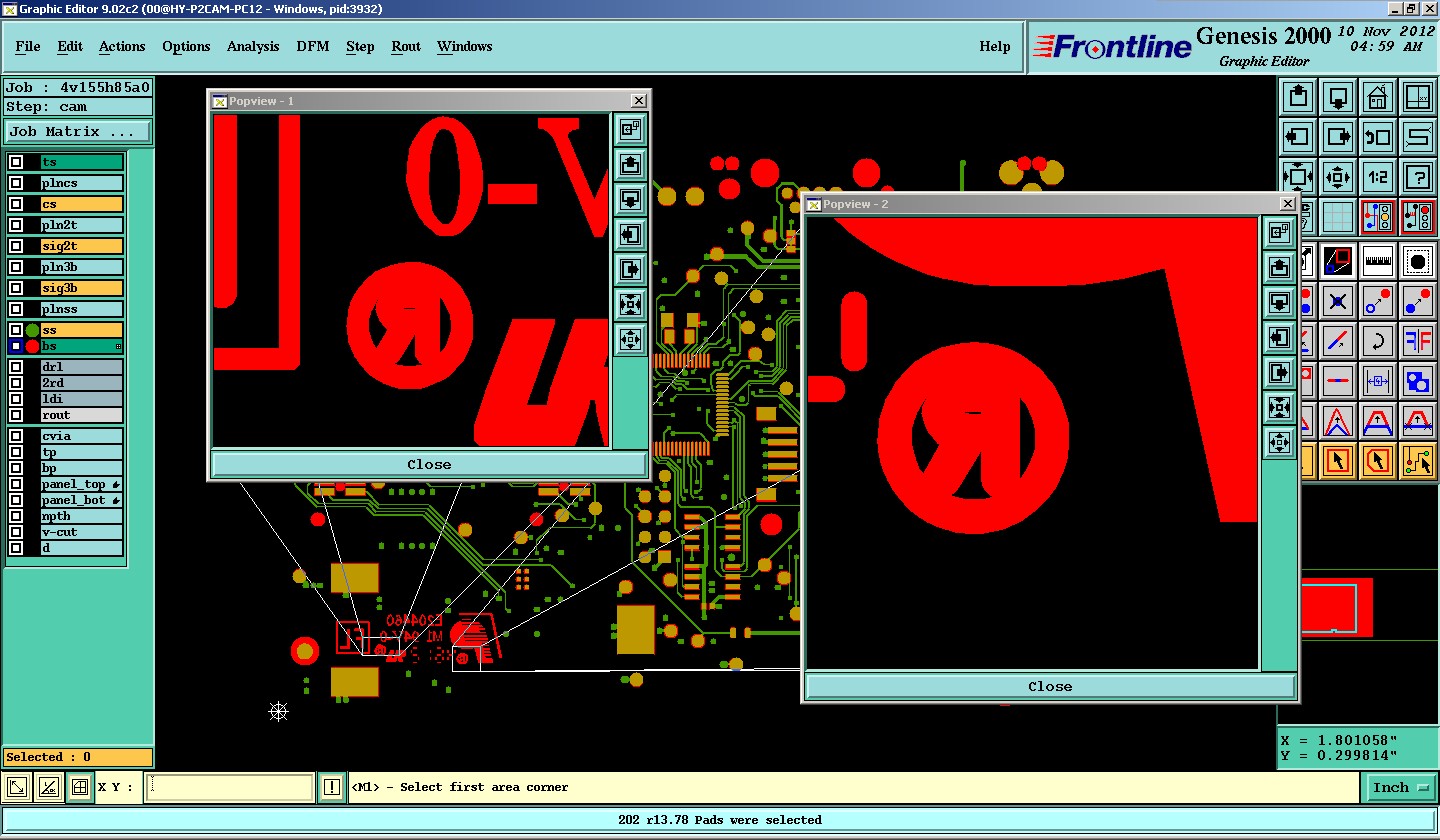This screenshot has height=840, width=1440.
Task: Click the pan up icon in main toolbar
Action: [x=1298, y=97]
